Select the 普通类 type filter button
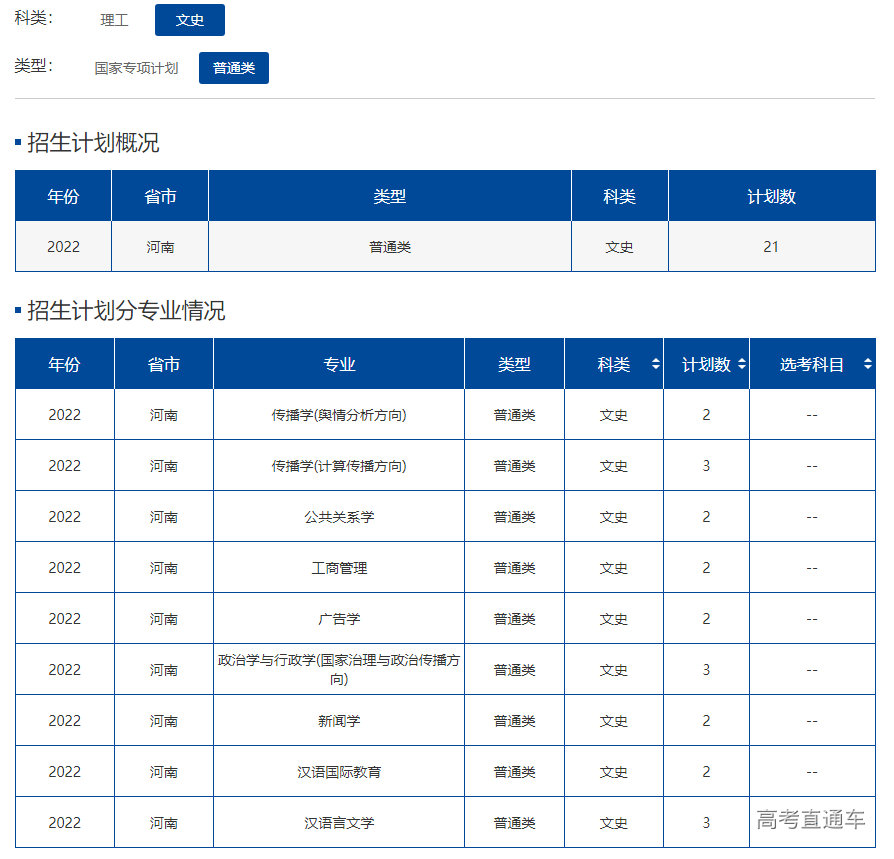This screenshot has width=894, height=859. 233,69
